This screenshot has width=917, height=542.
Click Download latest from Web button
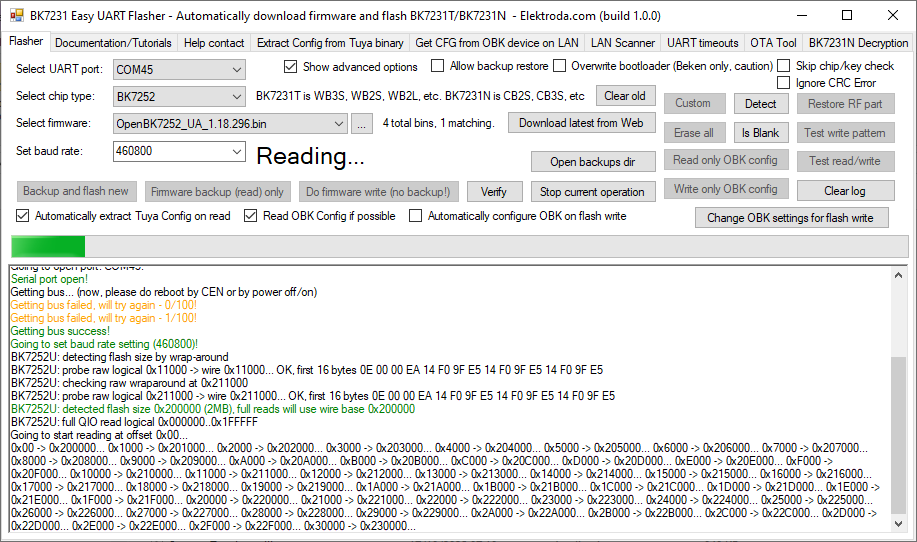click(x=581, y=123)
